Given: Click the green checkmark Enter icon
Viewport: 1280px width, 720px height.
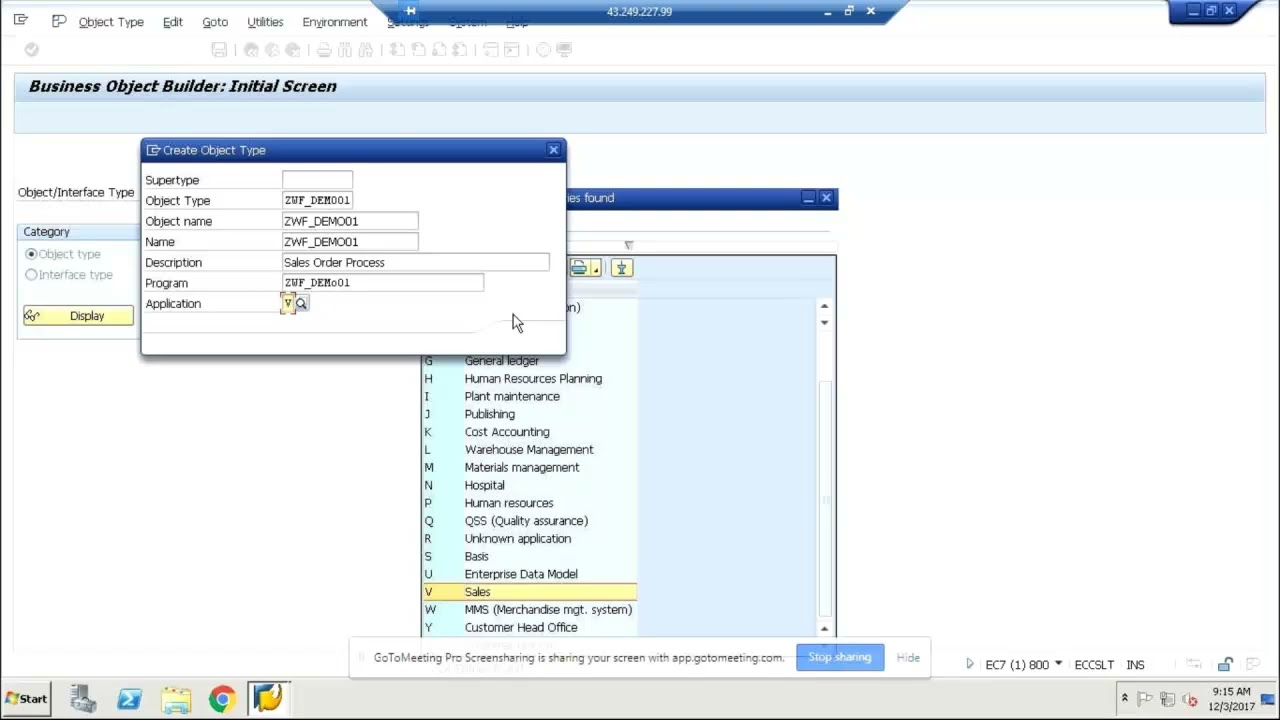Looking at the screenshot, I should pos(31,49).
